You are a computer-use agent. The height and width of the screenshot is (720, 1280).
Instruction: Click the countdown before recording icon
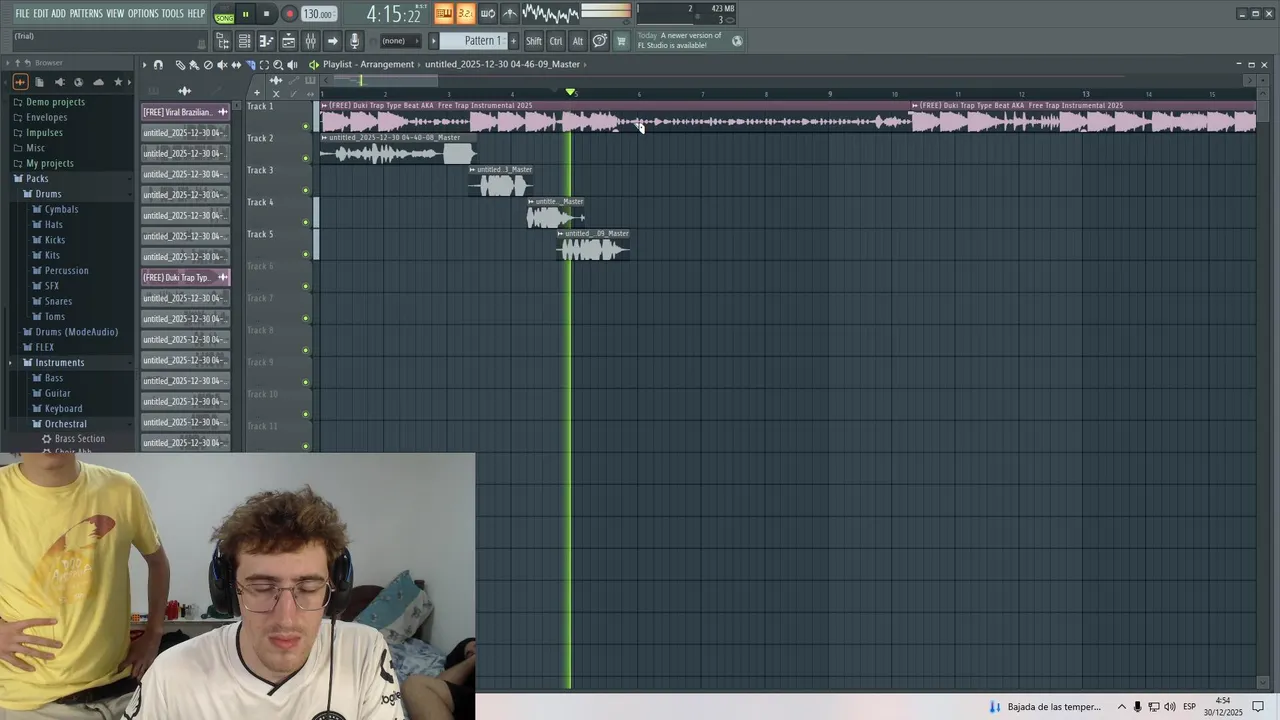tap(465, 13)
